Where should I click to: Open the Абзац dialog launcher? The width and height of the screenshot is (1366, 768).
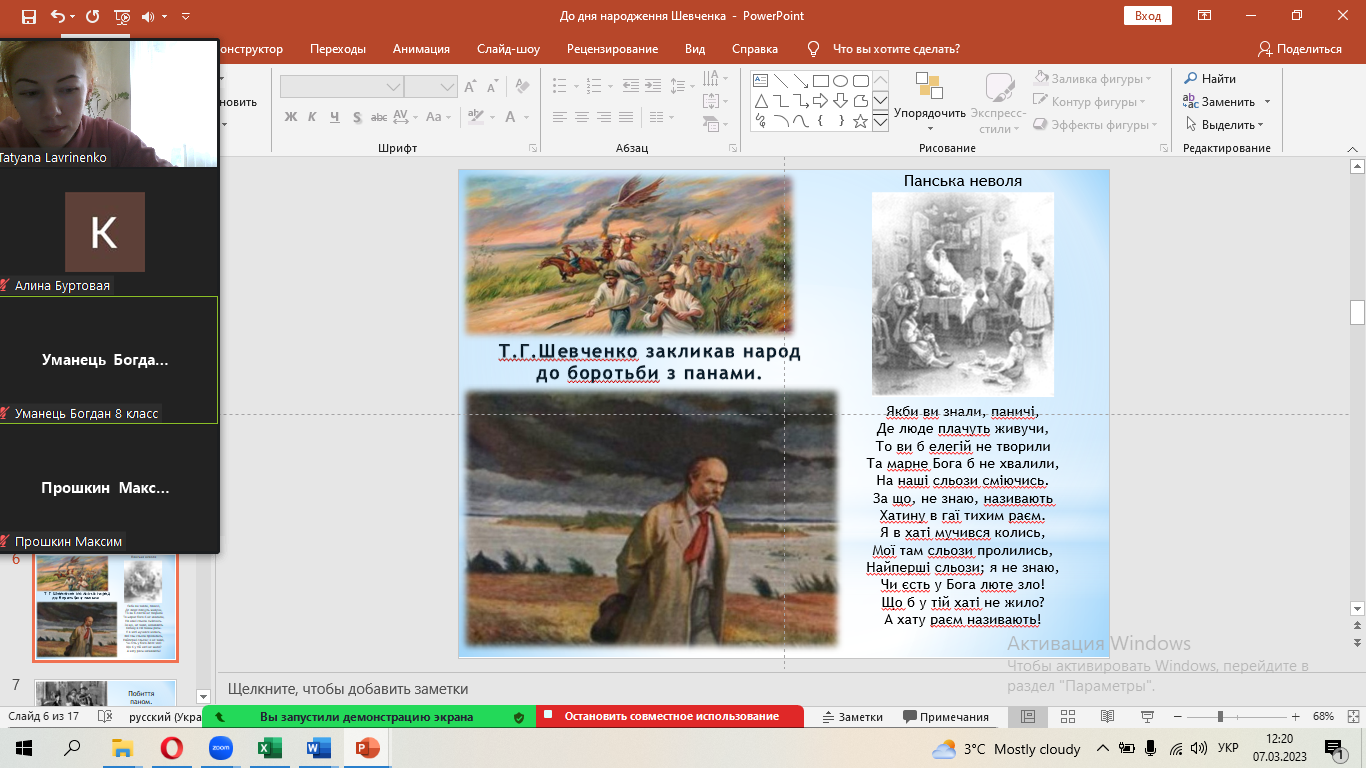[x=733, y=148]
